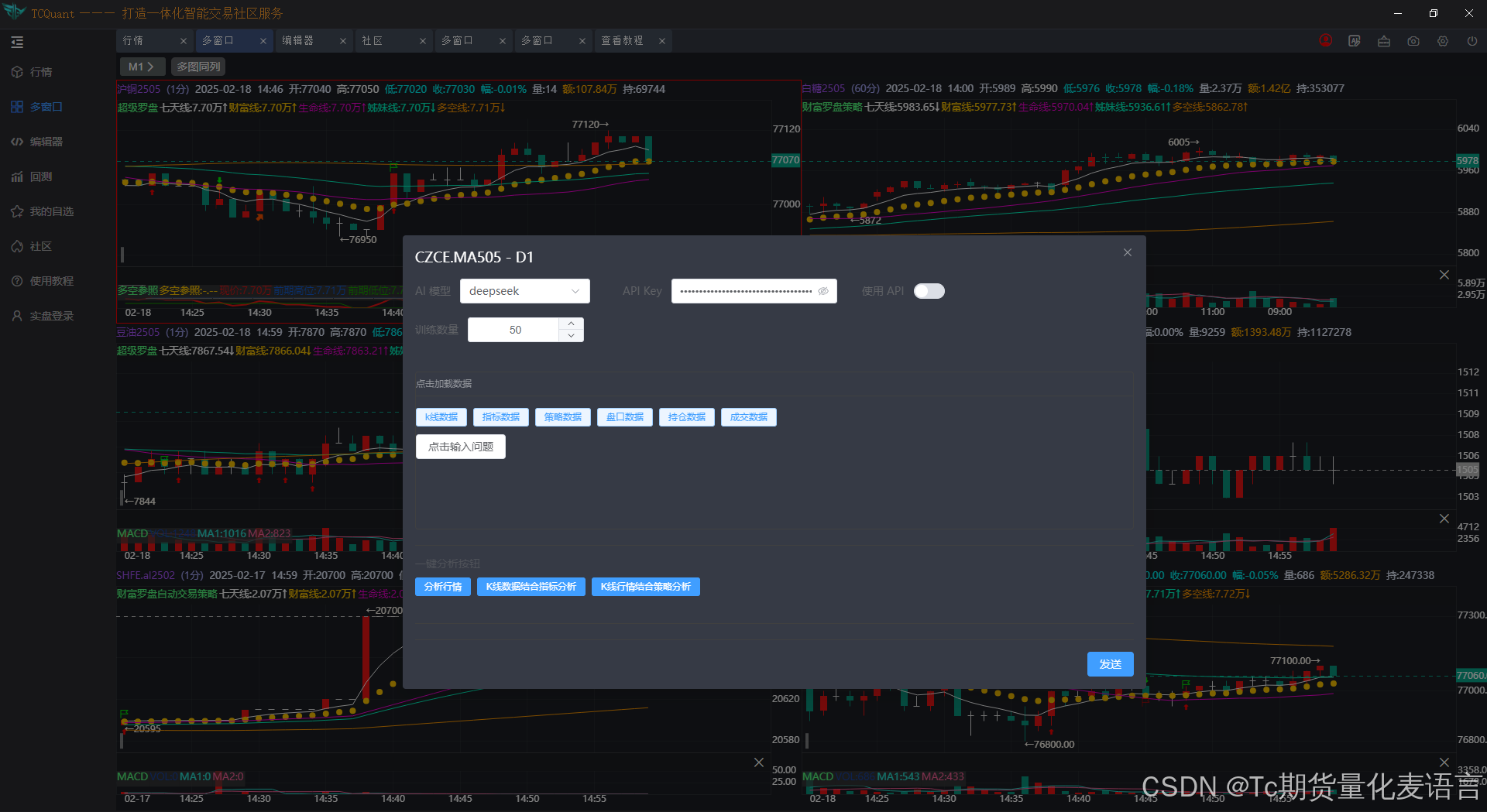Collapse the left sidebar menu
Screen dimensions: 1487x812
click(17, 42)
